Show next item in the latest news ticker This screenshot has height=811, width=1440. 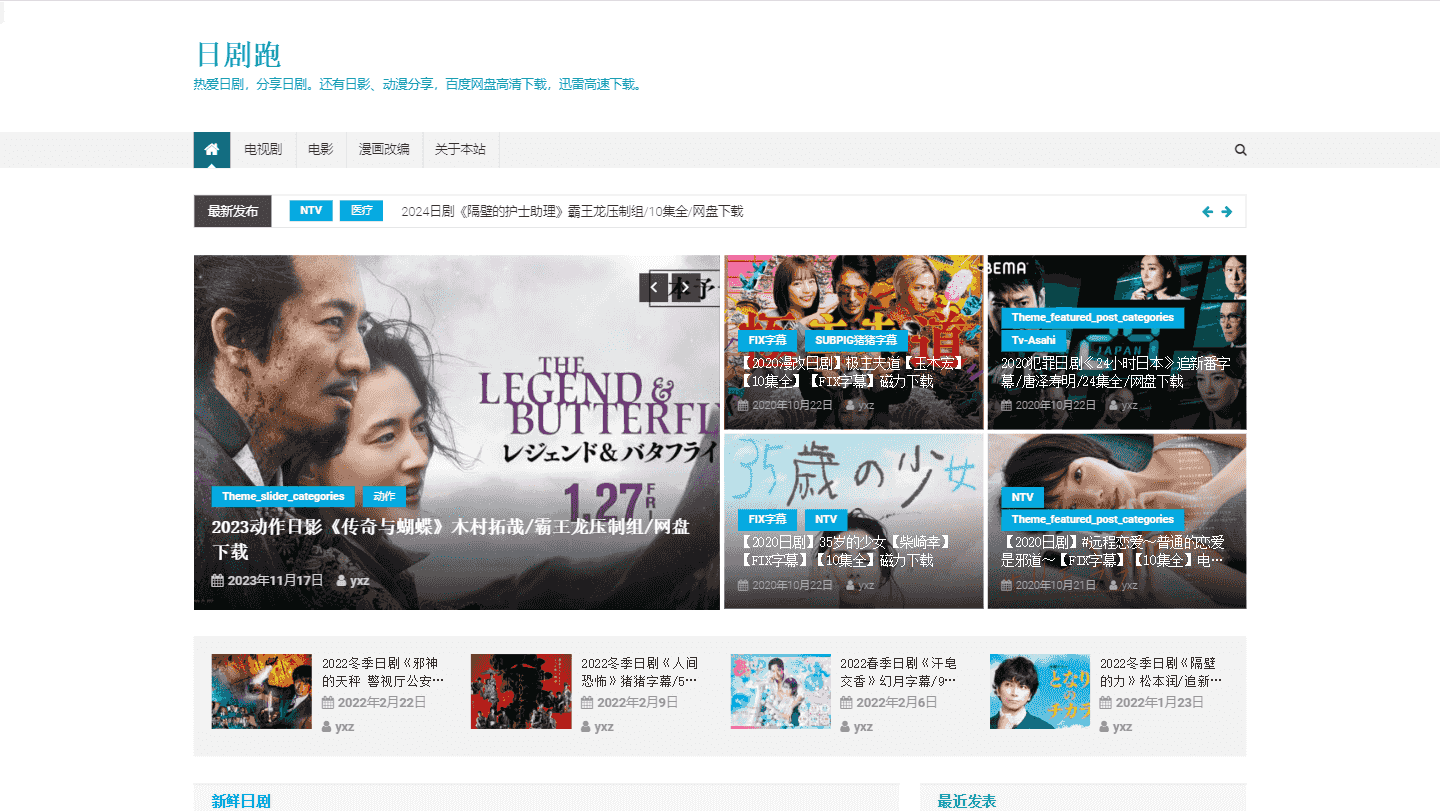pos(1227,212)
